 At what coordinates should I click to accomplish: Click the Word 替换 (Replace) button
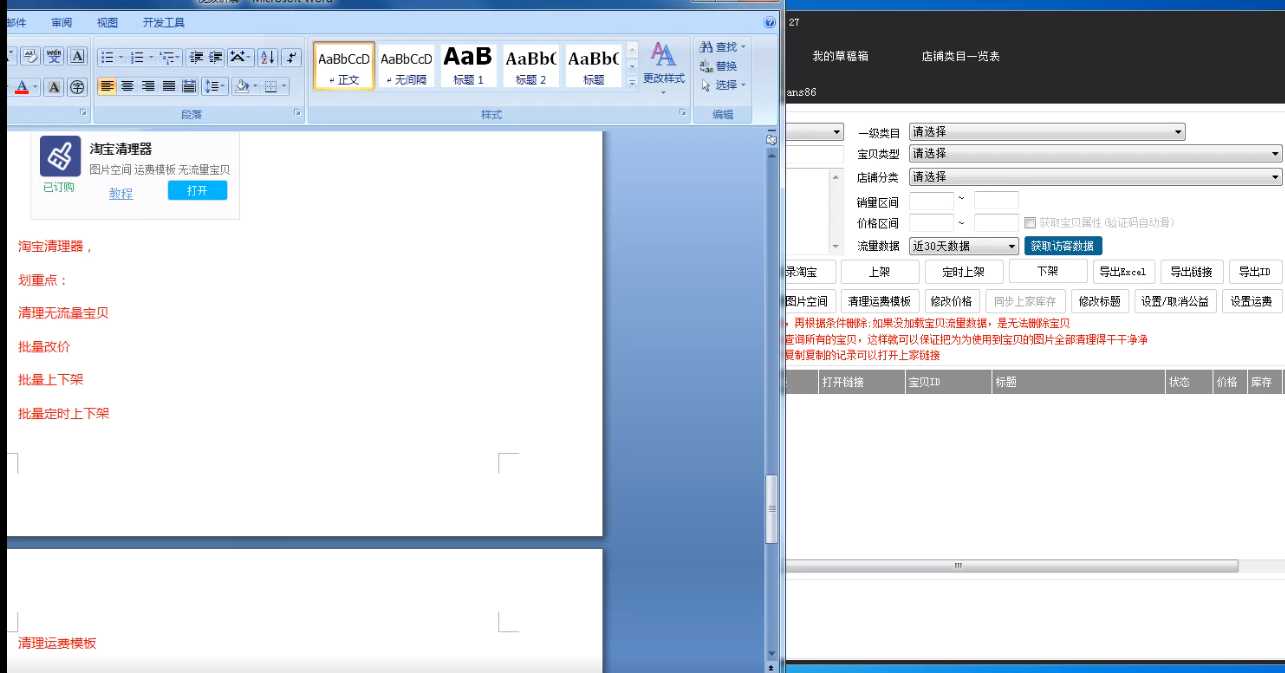720,66
